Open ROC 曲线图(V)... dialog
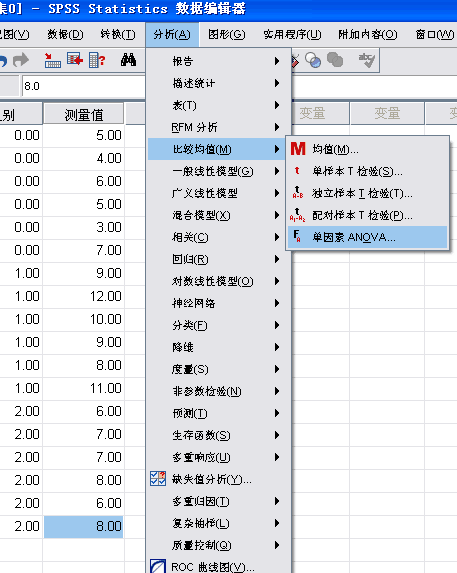Image resolution: width=457 pixels, height=573 pixels. (218, 566)
